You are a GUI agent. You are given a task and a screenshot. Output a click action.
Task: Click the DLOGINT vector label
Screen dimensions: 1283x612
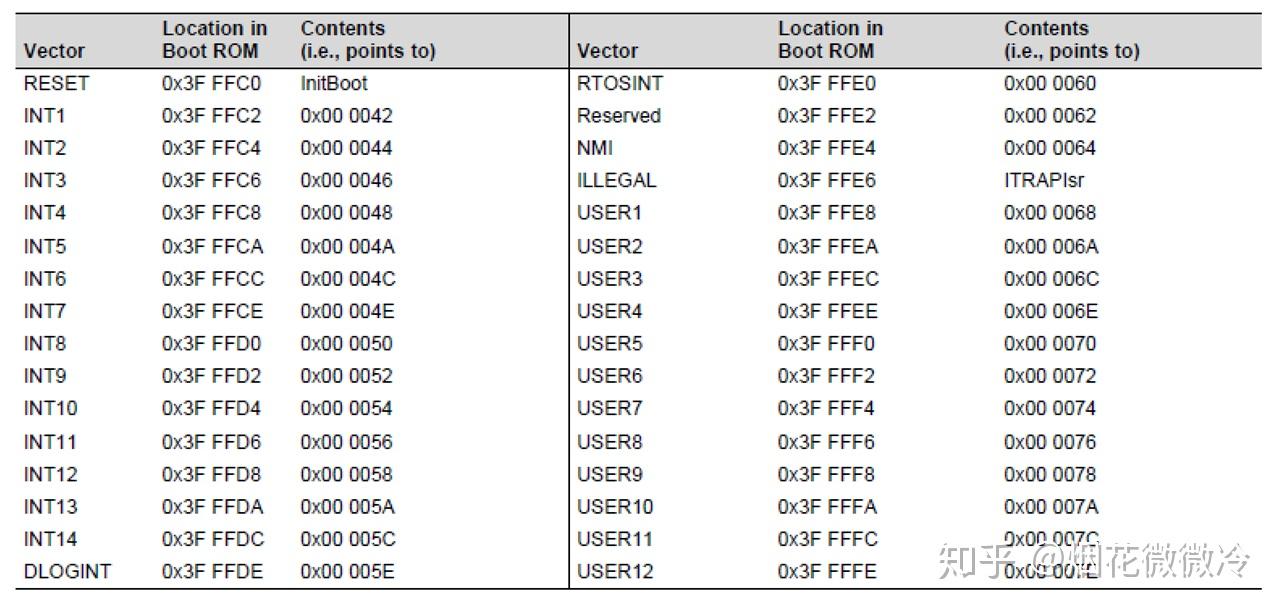click(x=67, y=571)
